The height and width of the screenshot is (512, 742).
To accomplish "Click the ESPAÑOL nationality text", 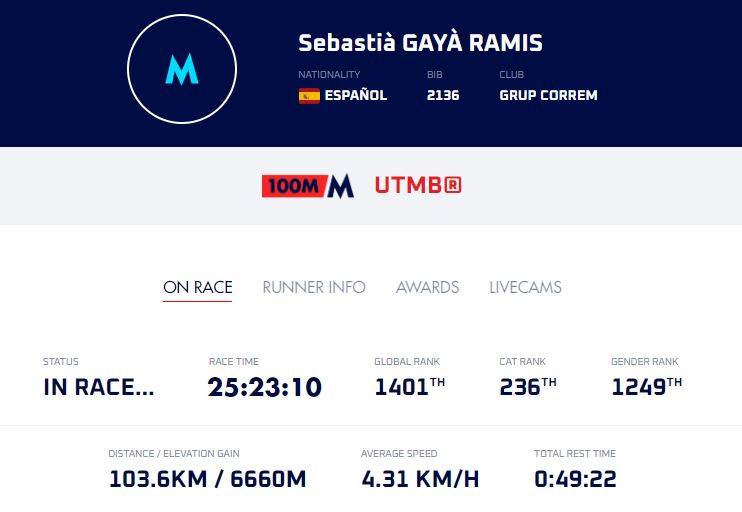I will tap(355, 96).
